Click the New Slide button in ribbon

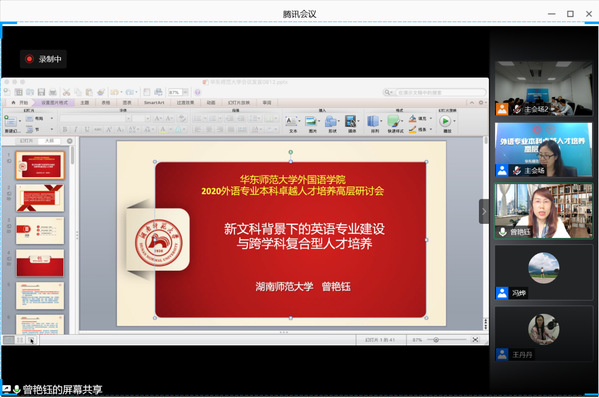click(10, 121)
